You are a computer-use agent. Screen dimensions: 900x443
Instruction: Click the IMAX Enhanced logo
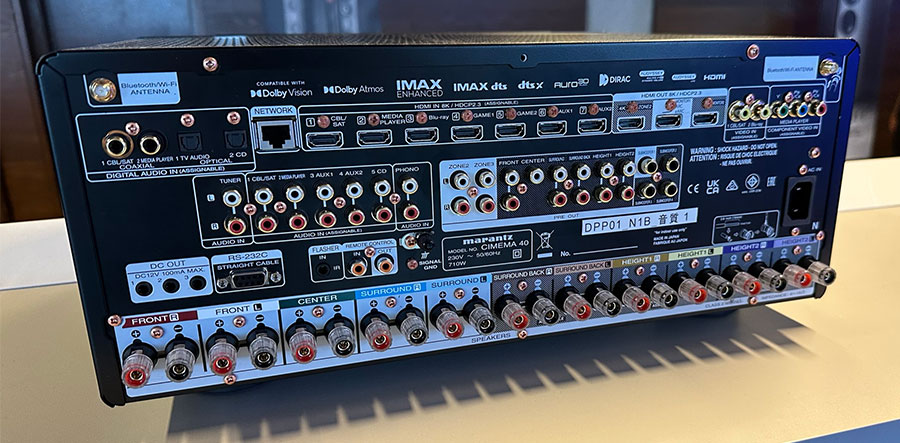point(420,87)
